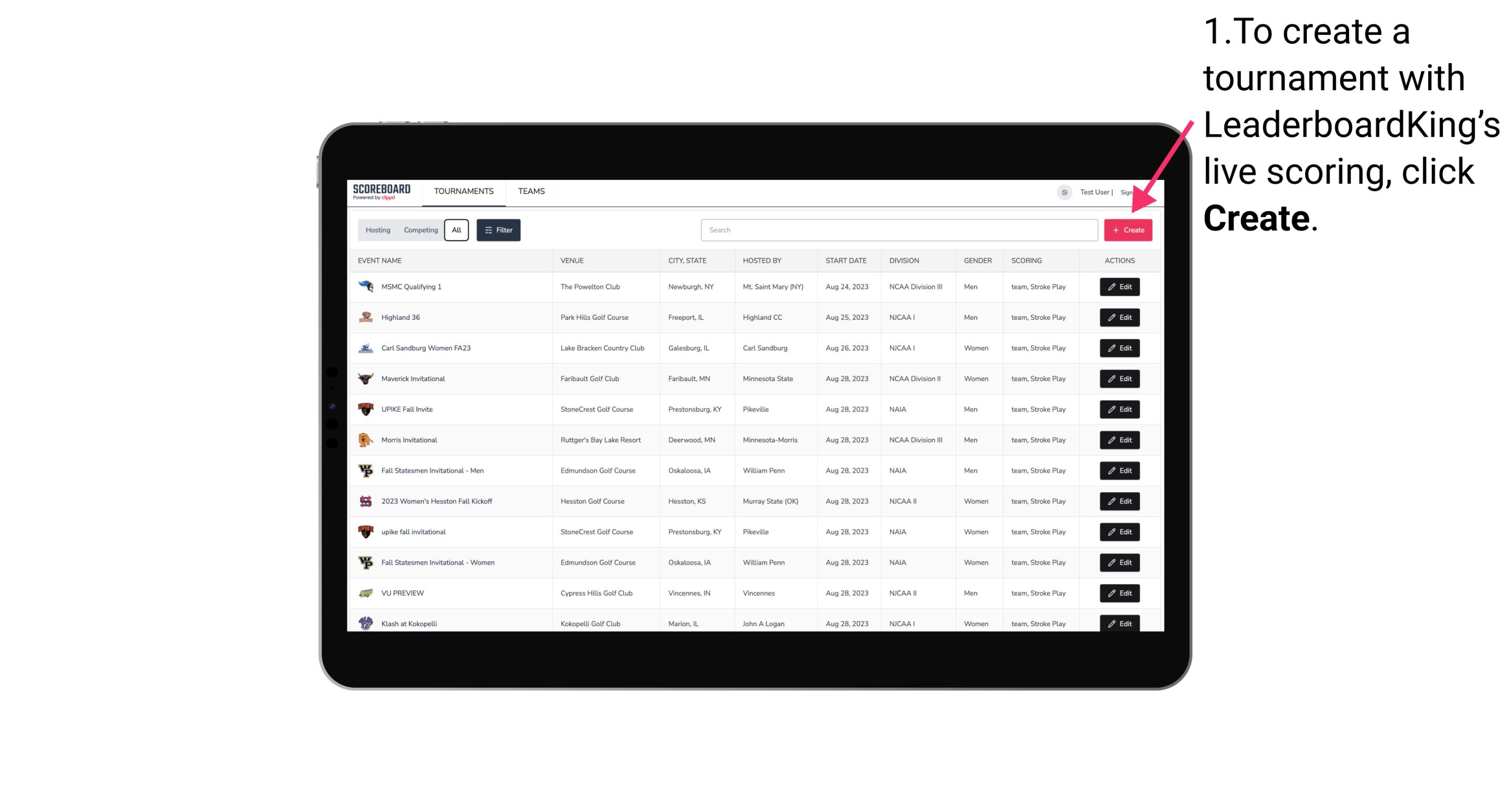Screen dimensions: 1509x812
Task: Expand the Filter dropdown options
Action: (498, 230)
